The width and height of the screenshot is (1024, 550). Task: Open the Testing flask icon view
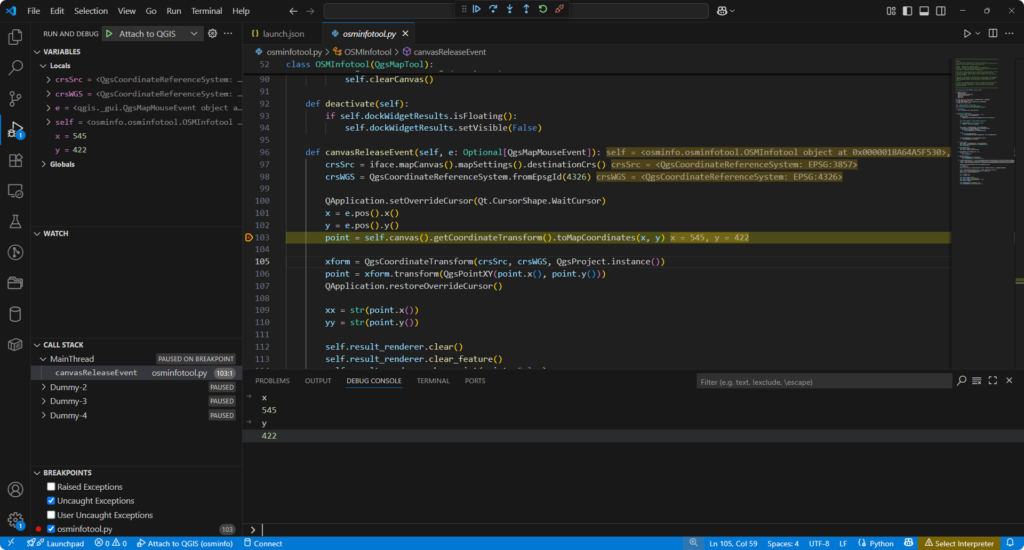15,221
